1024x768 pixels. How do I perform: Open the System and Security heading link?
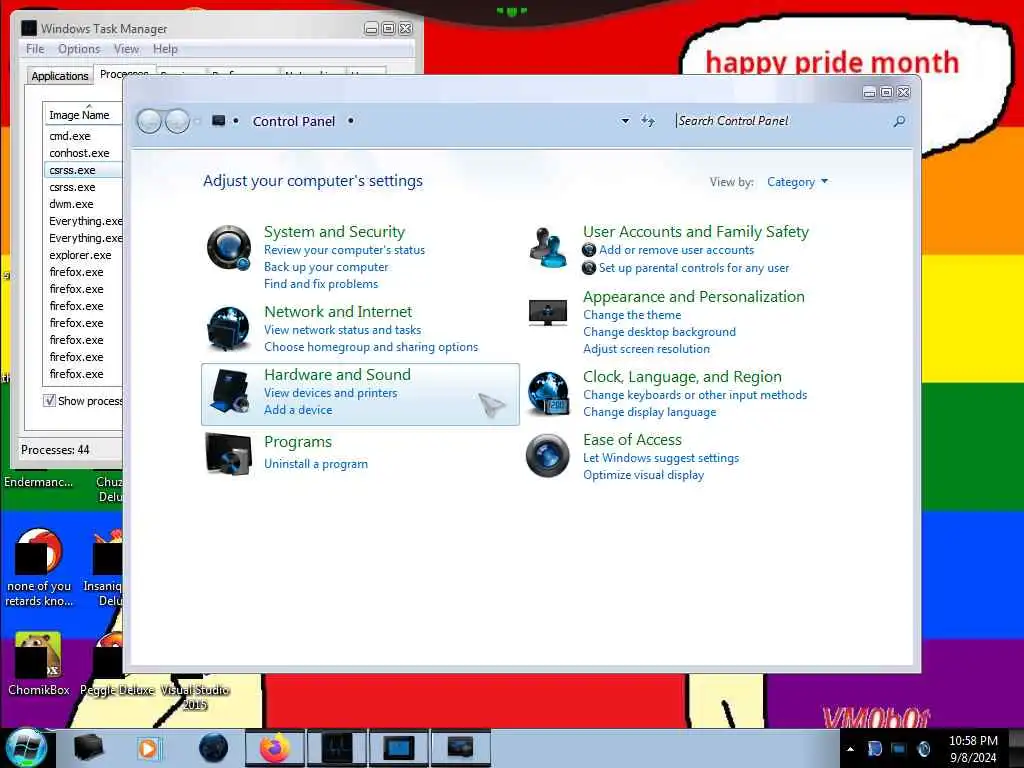coord(334,232)
